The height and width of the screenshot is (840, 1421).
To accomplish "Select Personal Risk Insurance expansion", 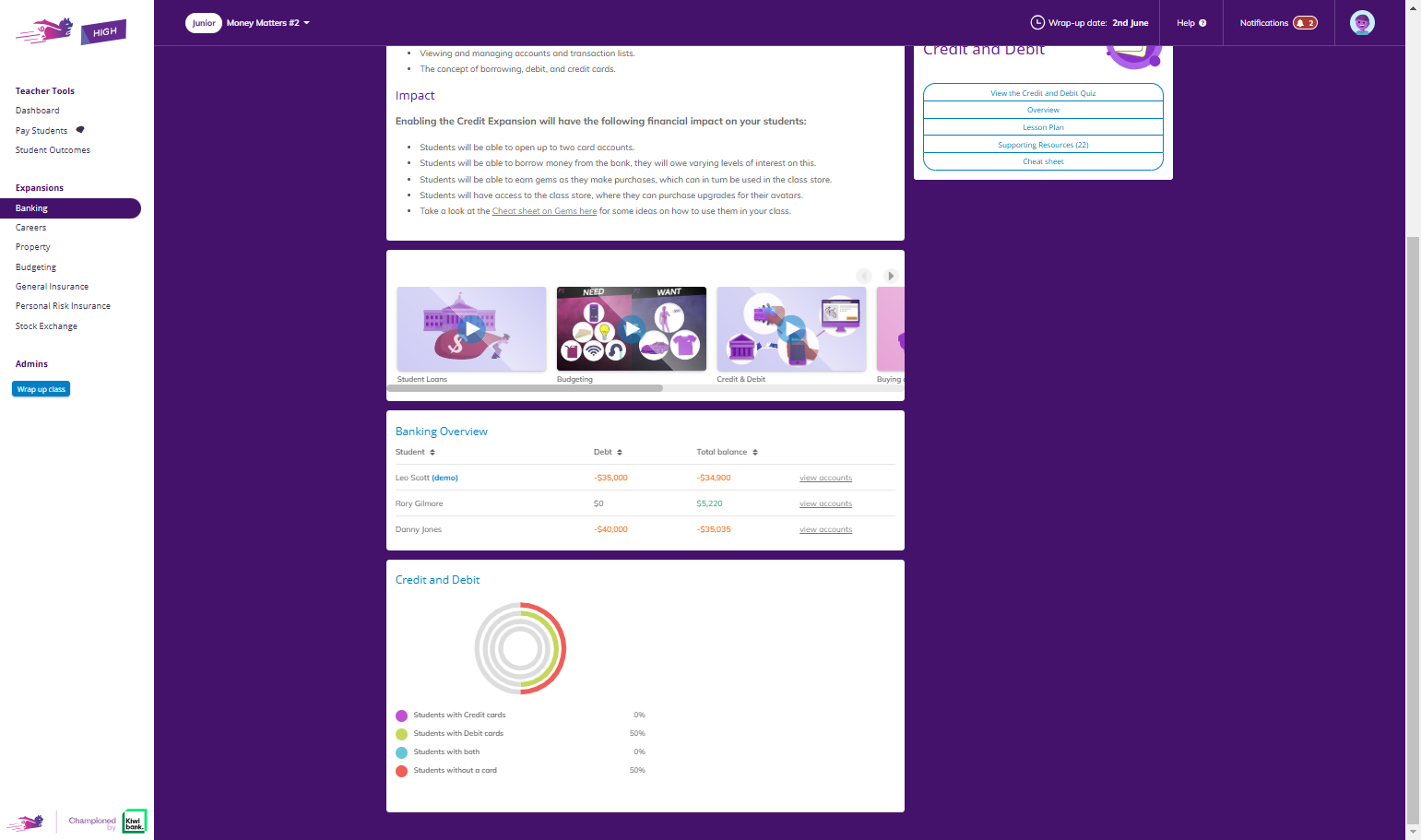I will (63, 306).
